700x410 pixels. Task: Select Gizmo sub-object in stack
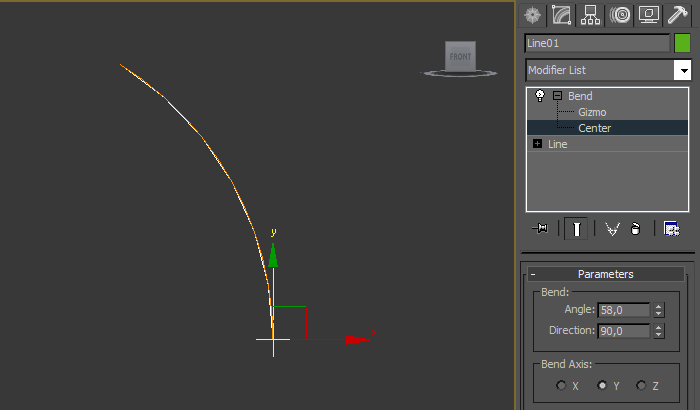(x=592, y=112)
